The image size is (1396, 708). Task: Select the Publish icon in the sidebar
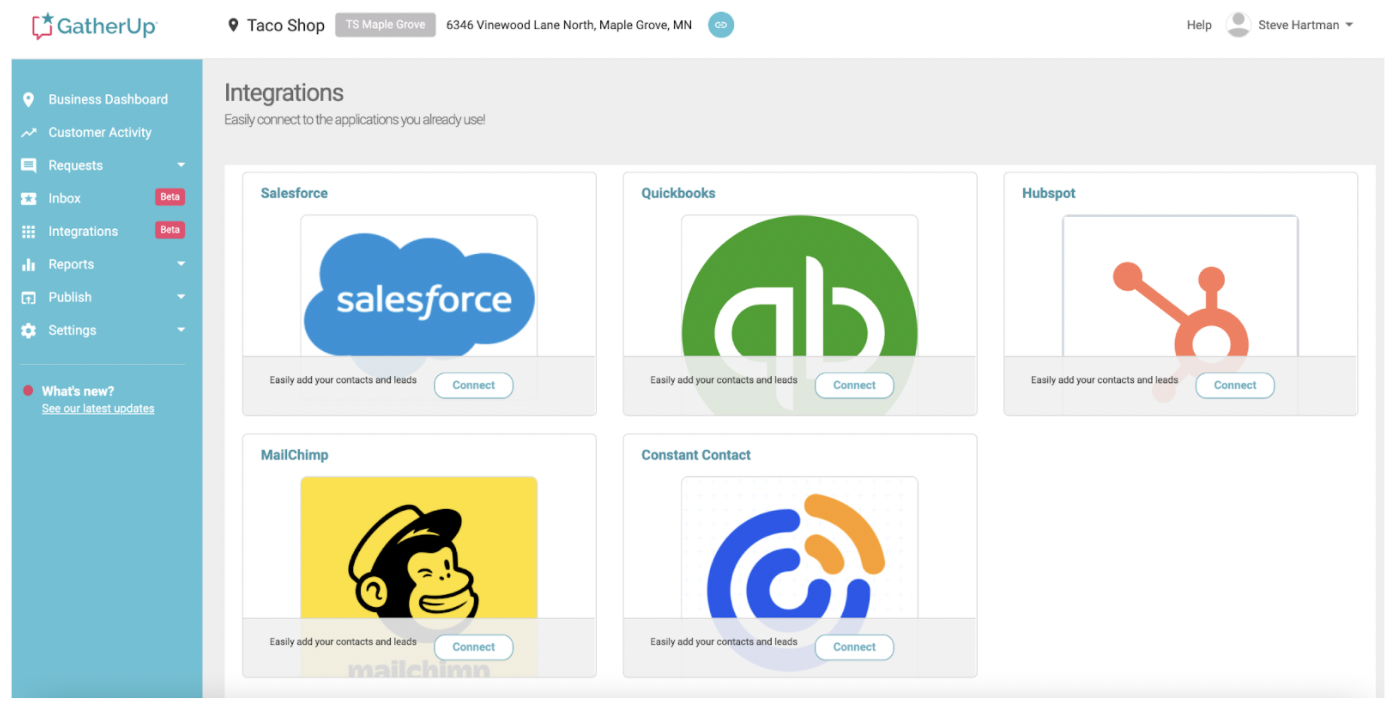[28, 296]
